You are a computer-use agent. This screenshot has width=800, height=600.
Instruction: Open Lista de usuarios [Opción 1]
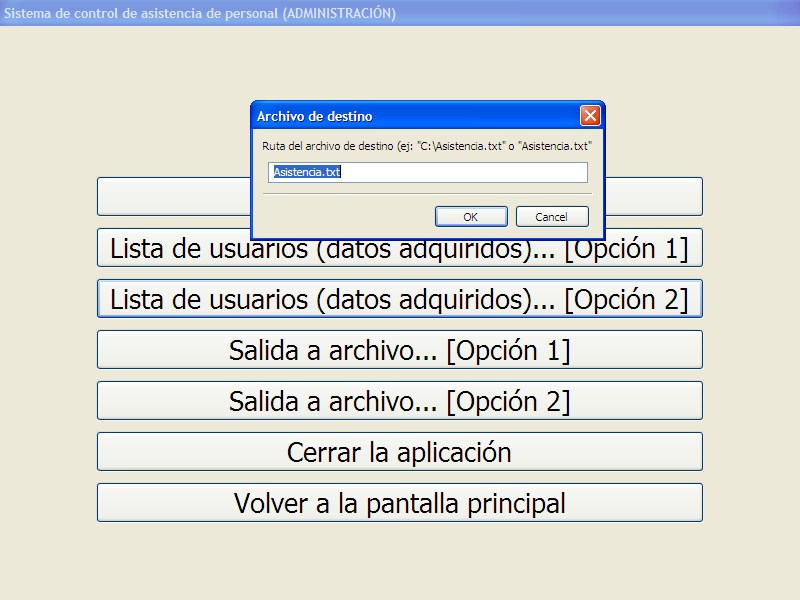[399, 248]
